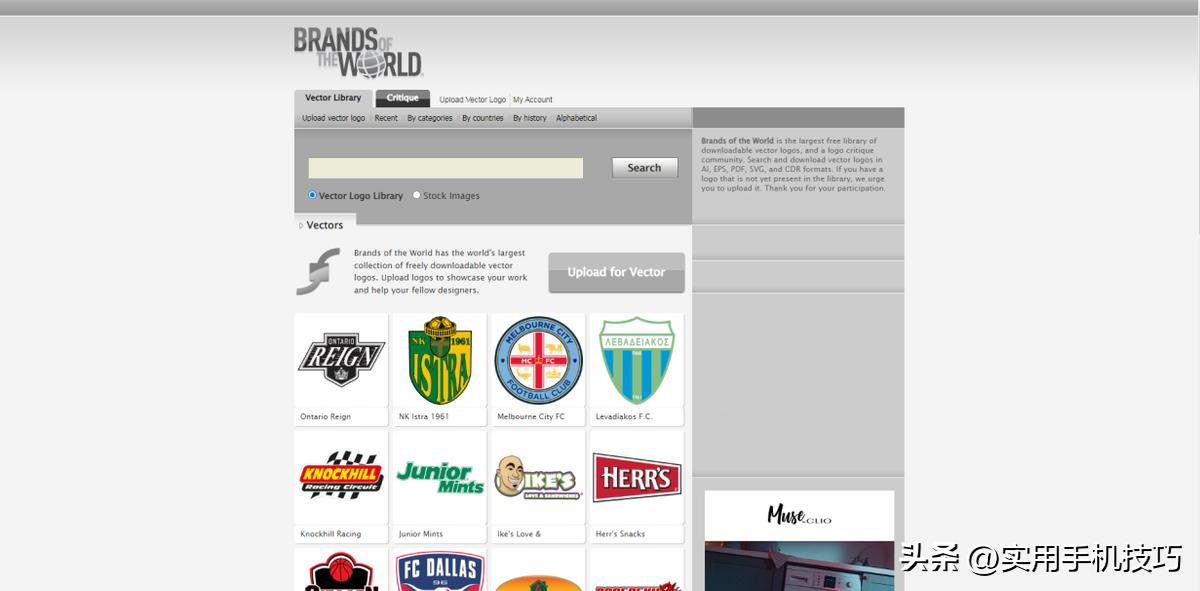
Task: Open the Levadiakos F.C. crest image
Action: (637, 360)
